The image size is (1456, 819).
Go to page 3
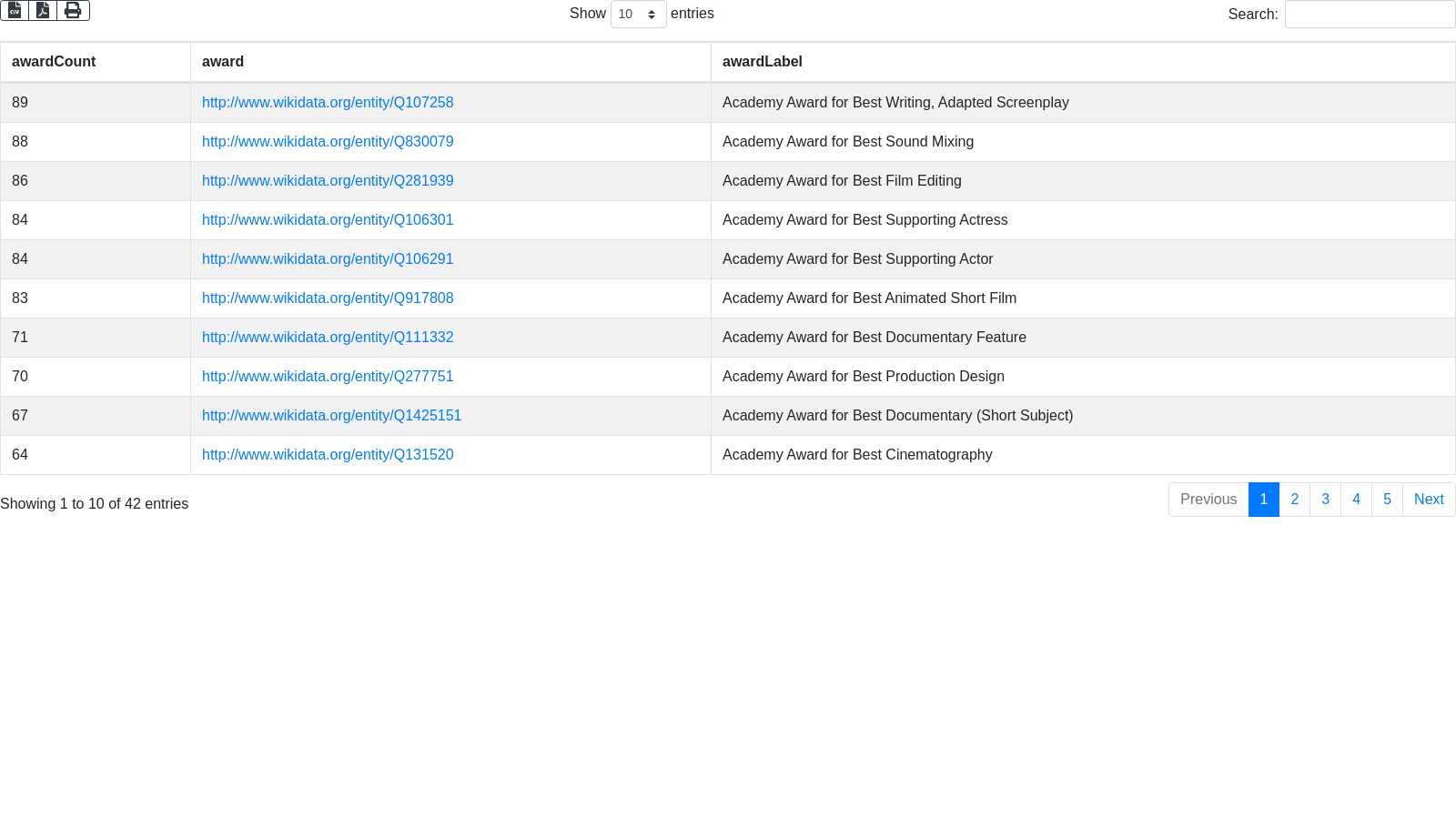(x=1326, y=500)
